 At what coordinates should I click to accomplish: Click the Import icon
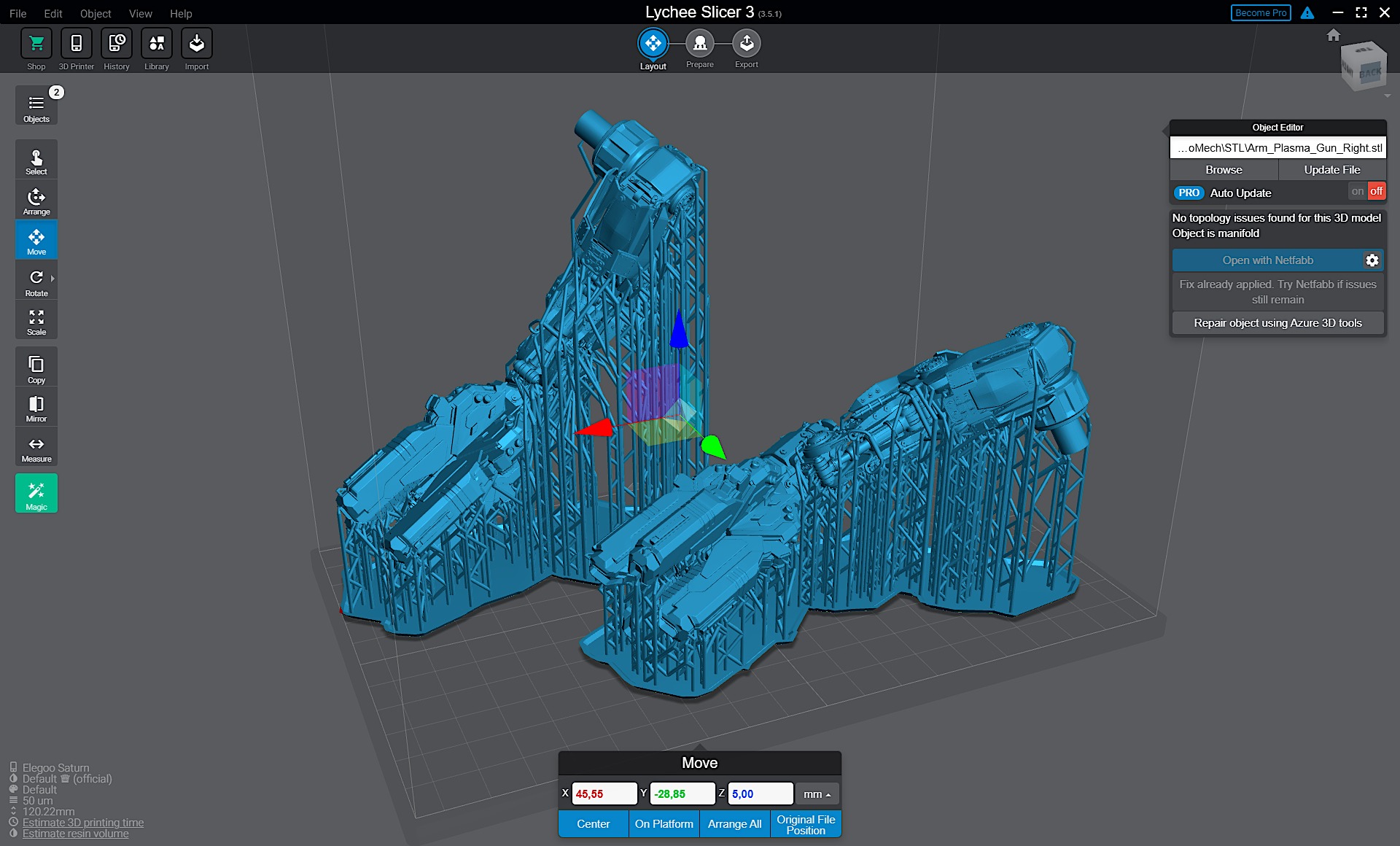pyautogui.click(x=196, y=44)
